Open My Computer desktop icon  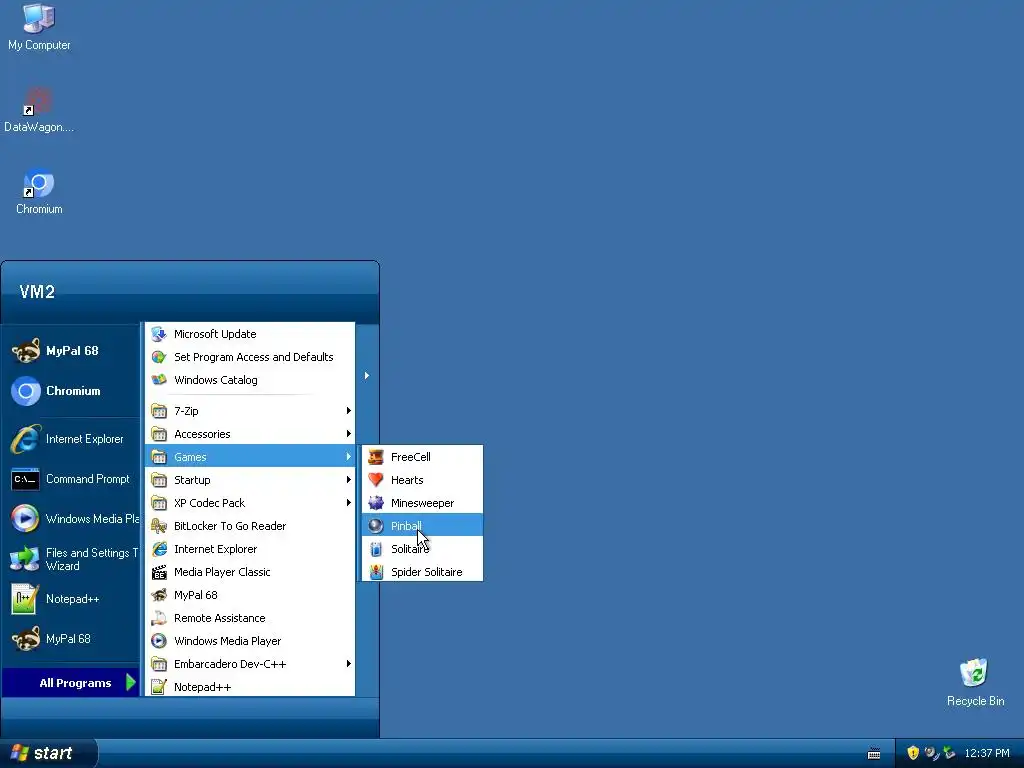click(x=39, y=27)
